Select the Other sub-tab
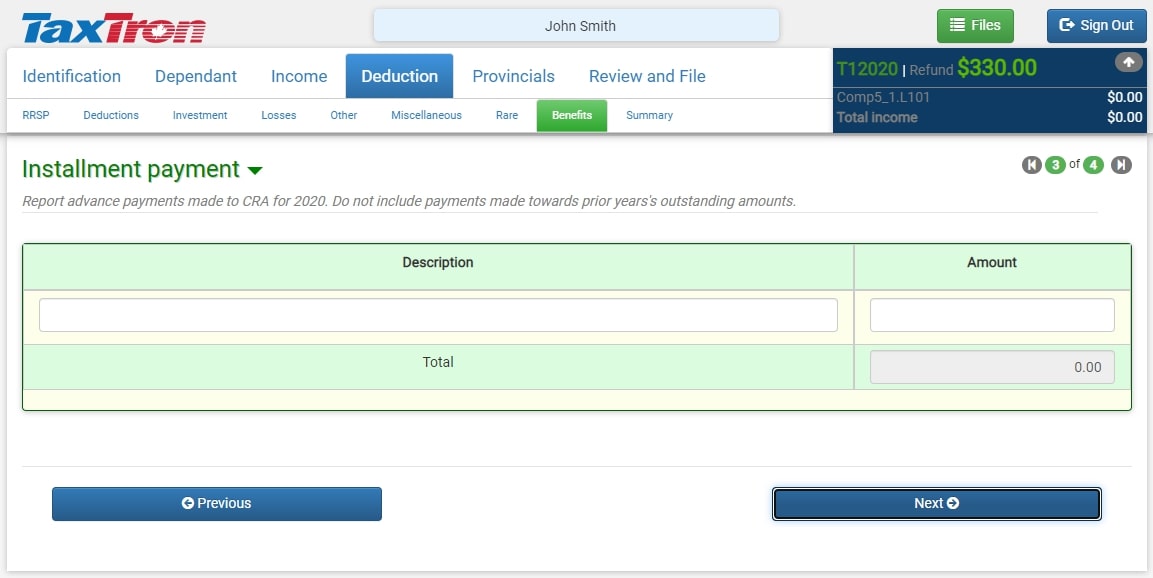Viewport: 1153px width, 578px height. point(343,115)
